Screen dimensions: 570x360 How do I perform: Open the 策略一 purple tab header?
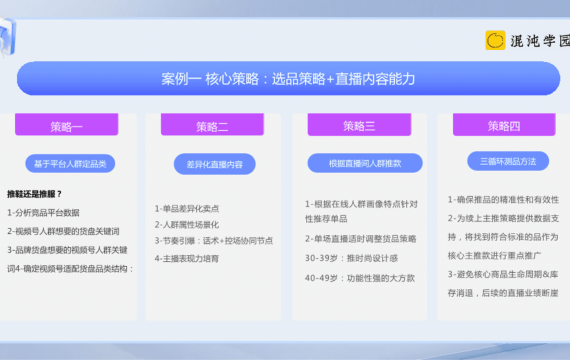[x=67, y=125]
